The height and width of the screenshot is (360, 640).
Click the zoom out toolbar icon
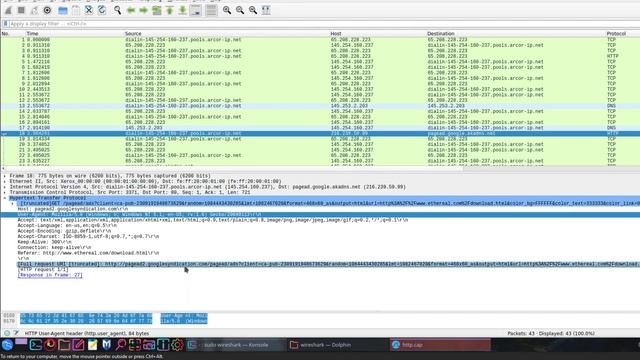point(240,10)
